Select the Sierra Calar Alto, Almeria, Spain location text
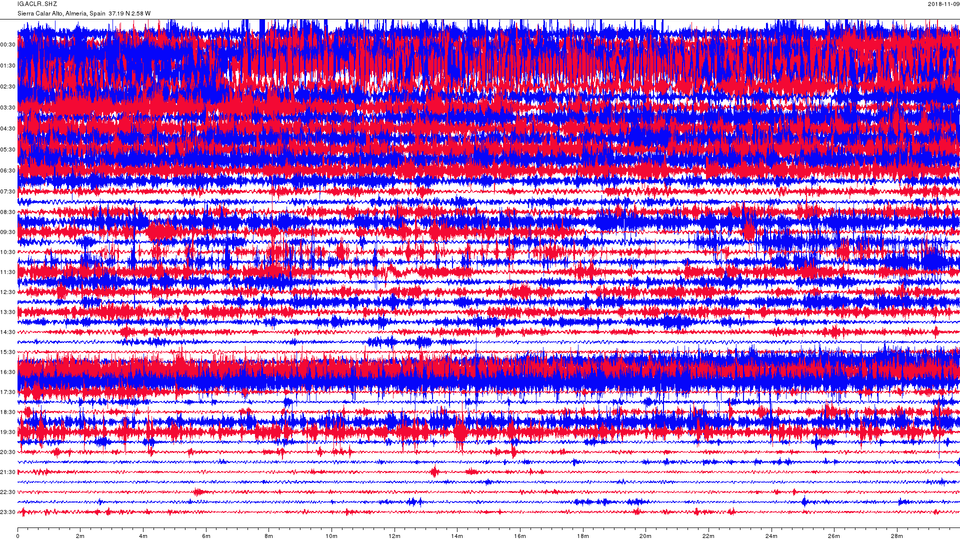Viewport: 960px width, 540px height. 61,13
